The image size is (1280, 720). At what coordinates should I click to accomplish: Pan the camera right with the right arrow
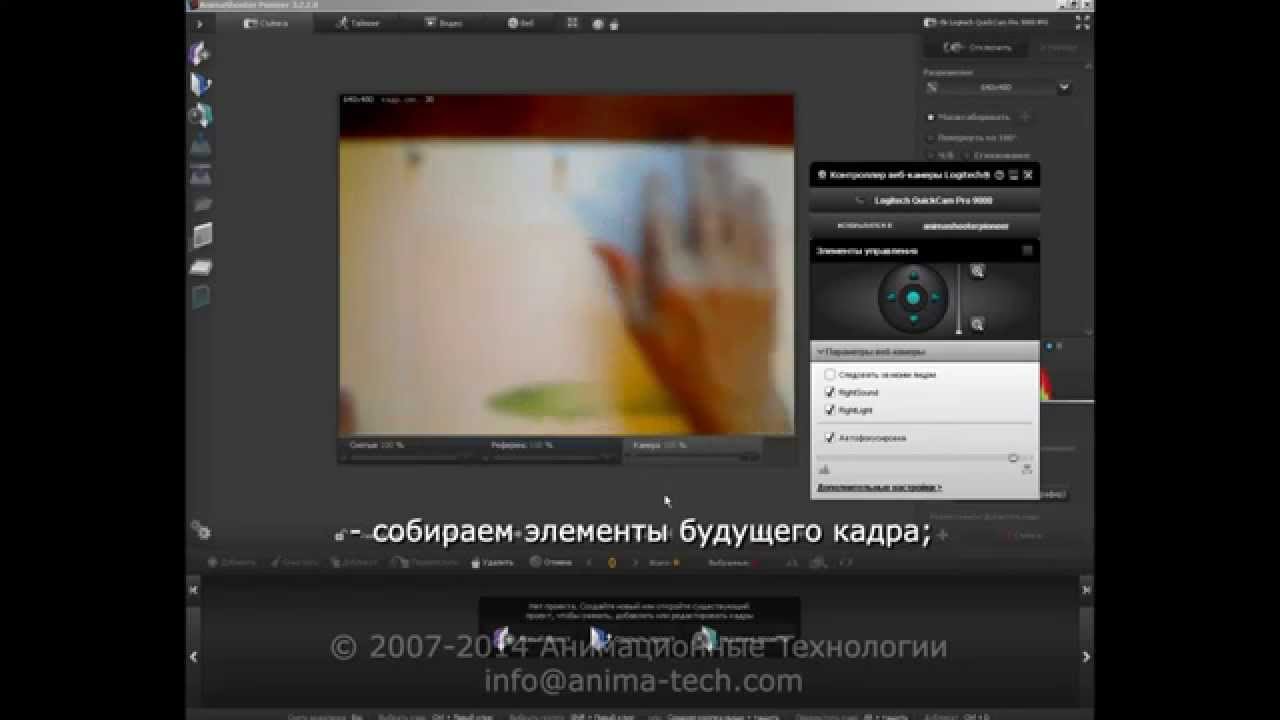(x=936, y=298)
